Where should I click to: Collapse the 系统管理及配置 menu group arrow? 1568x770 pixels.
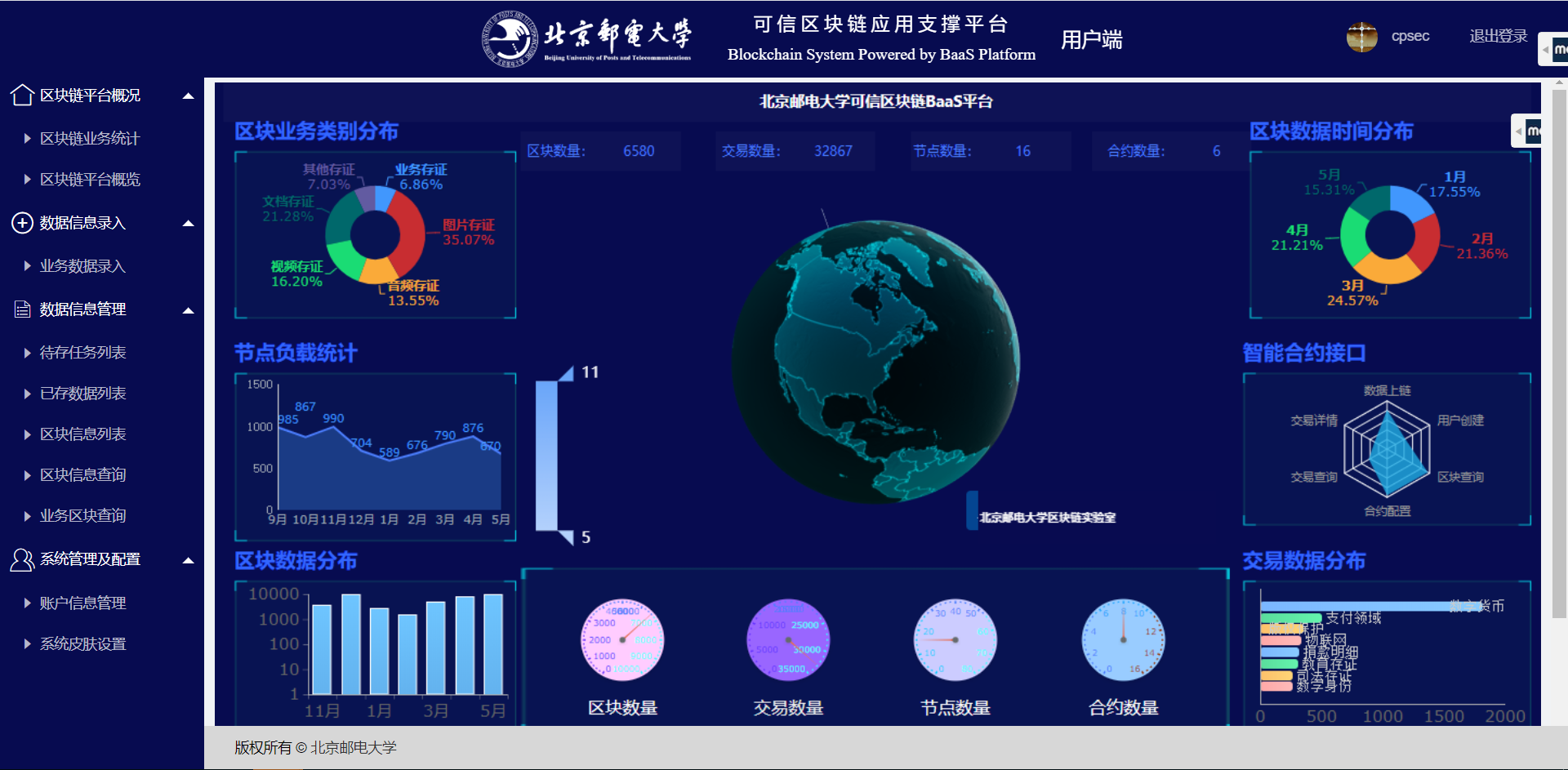189,560
